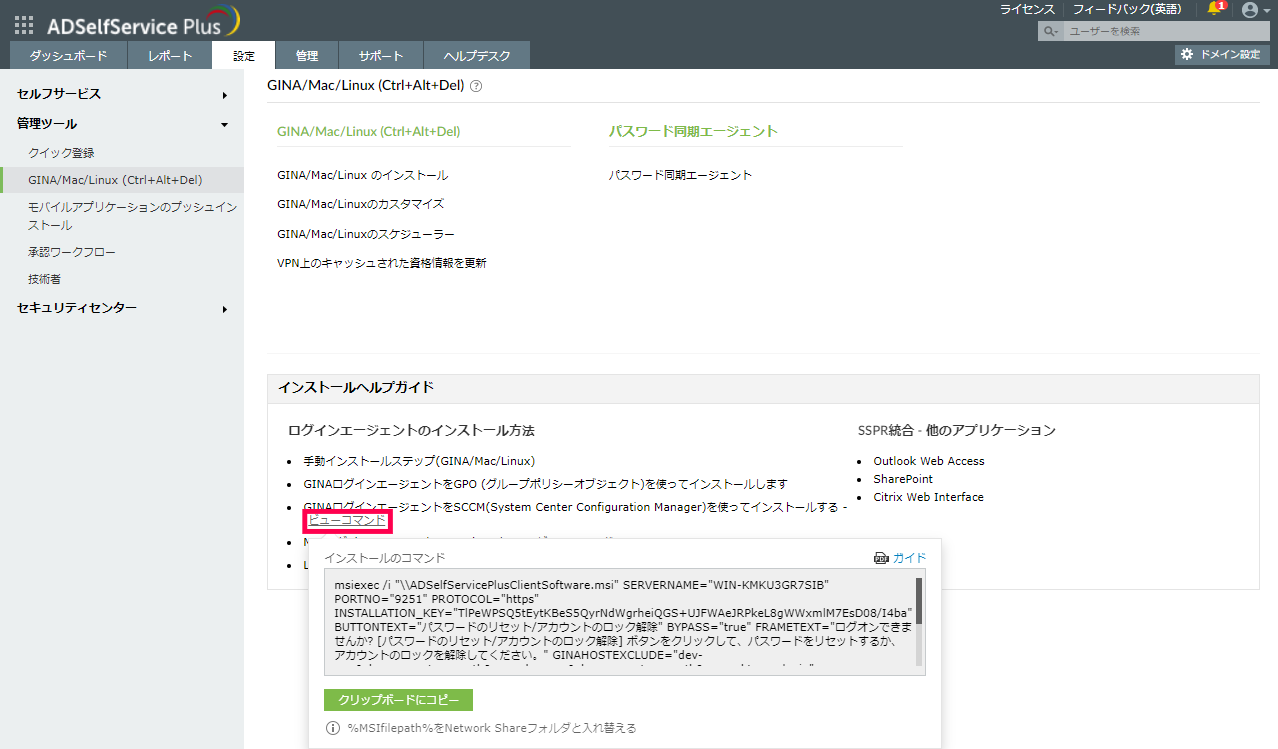Open モバイルアプリケーションのプッシュインストール sidebar item

coord(133,216)
